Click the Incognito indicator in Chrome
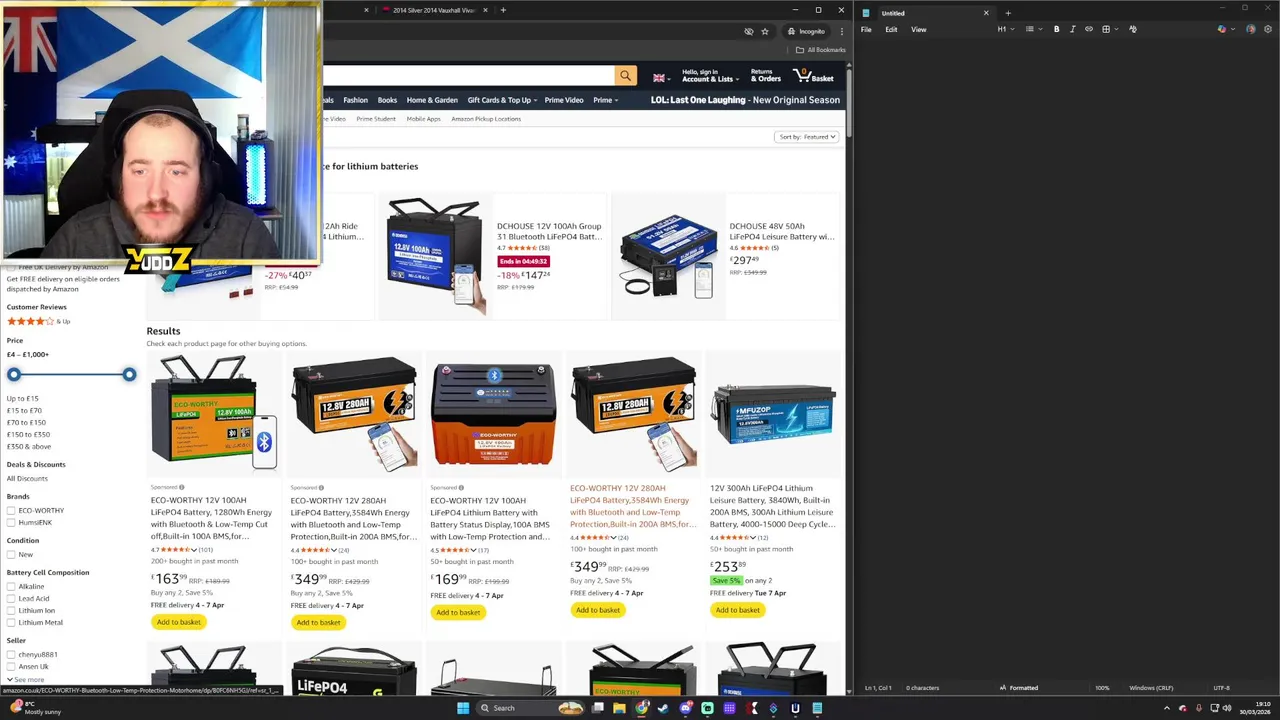 806,31
